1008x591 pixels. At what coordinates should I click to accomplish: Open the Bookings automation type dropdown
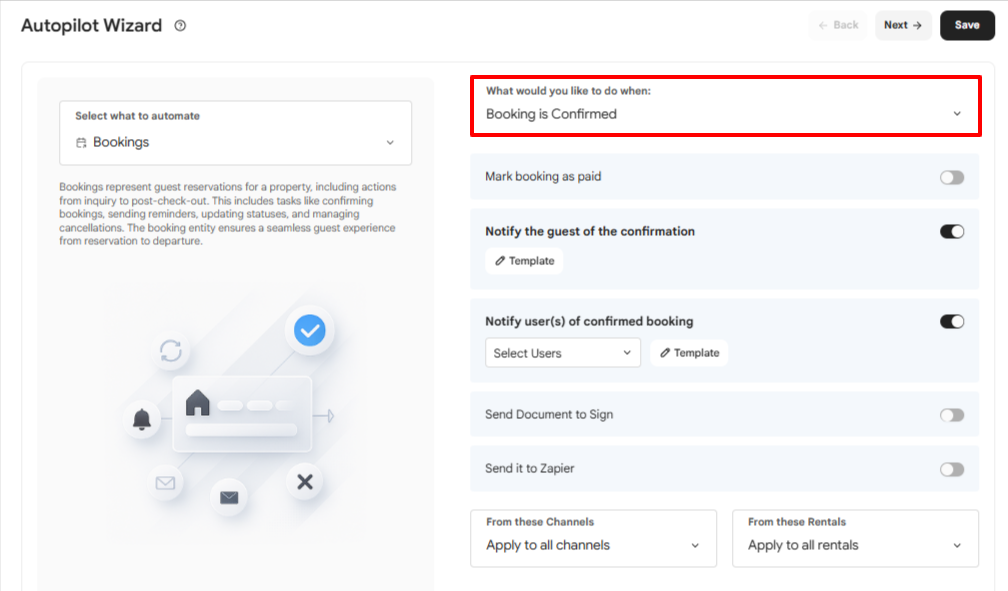[235, 133]
